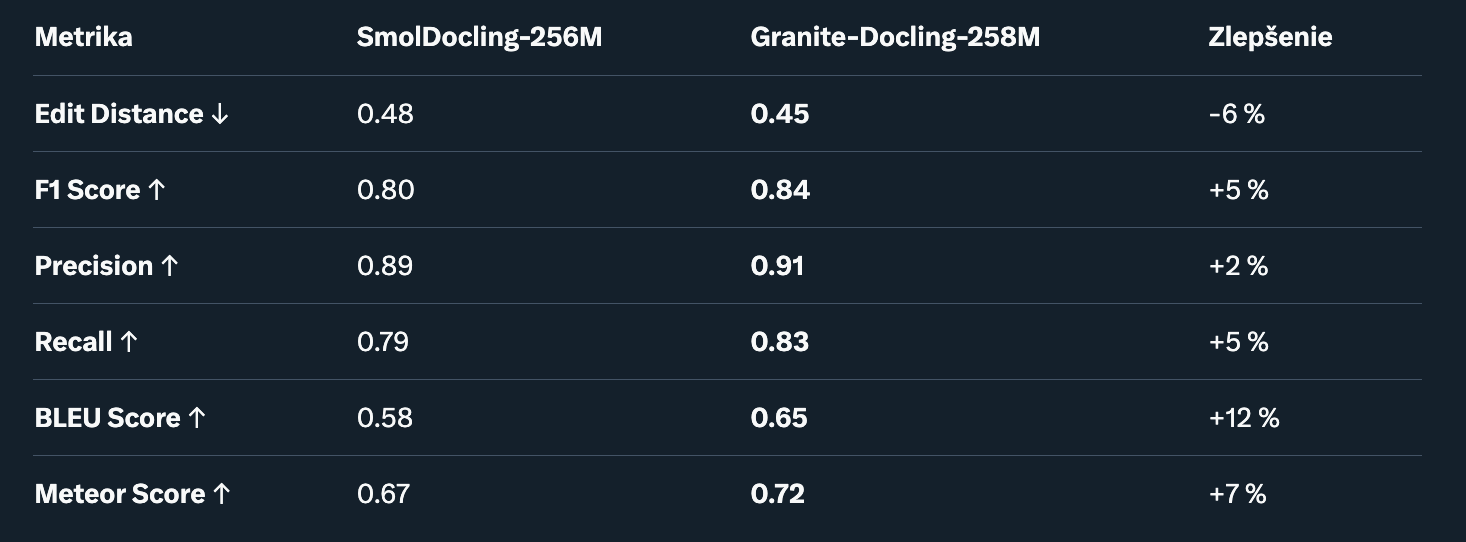The image size is (1466, 542).
Task: Click the -6 % improvement cell
Action: (1237, 114)
